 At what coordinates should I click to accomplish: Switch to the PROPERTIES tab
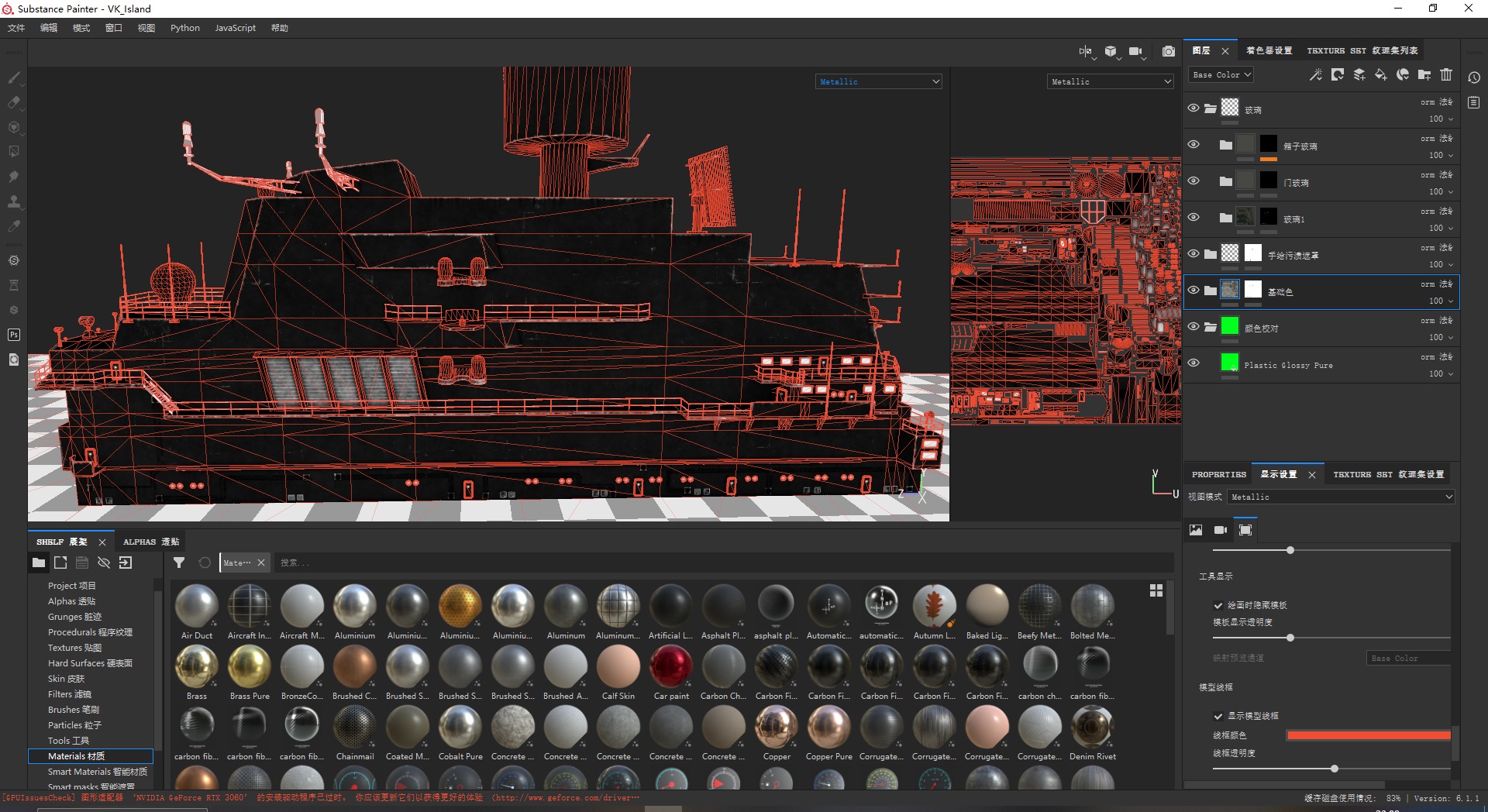coord(1219,474)
